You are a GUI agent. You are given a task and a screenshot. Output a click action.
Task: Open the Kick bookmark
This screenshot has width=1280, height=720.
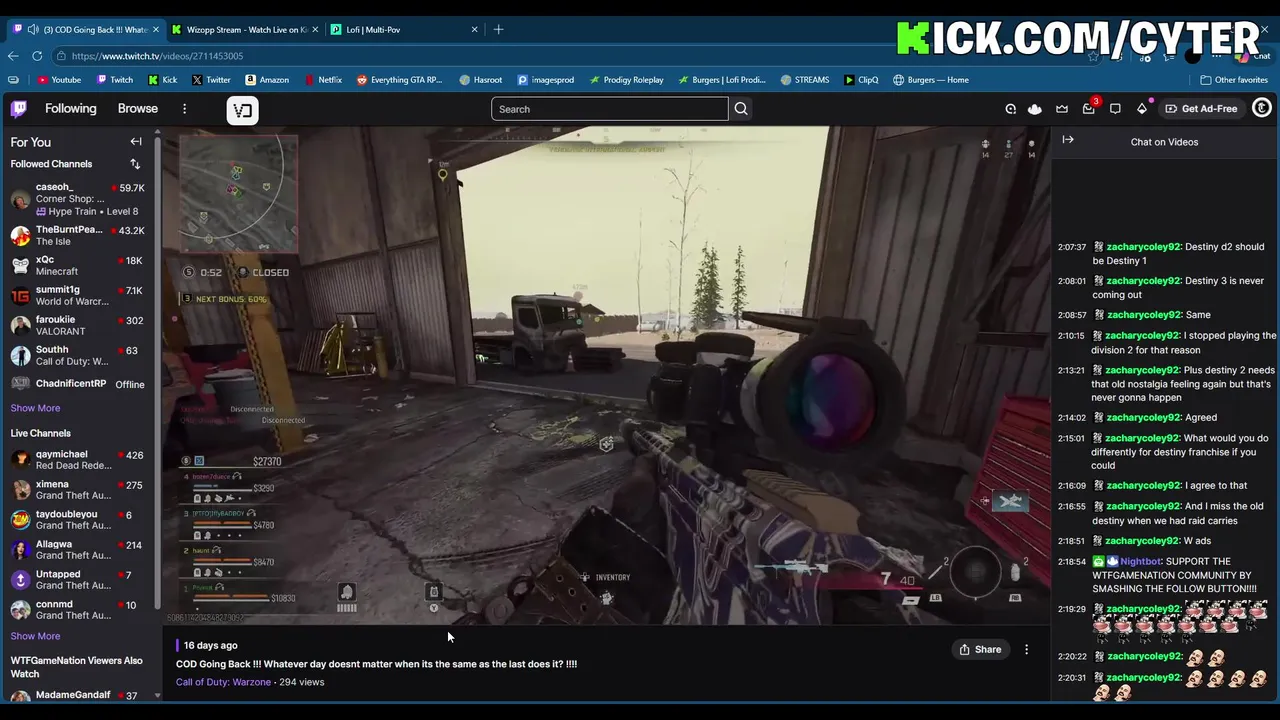pyautogui.click(x=162, y=80)
